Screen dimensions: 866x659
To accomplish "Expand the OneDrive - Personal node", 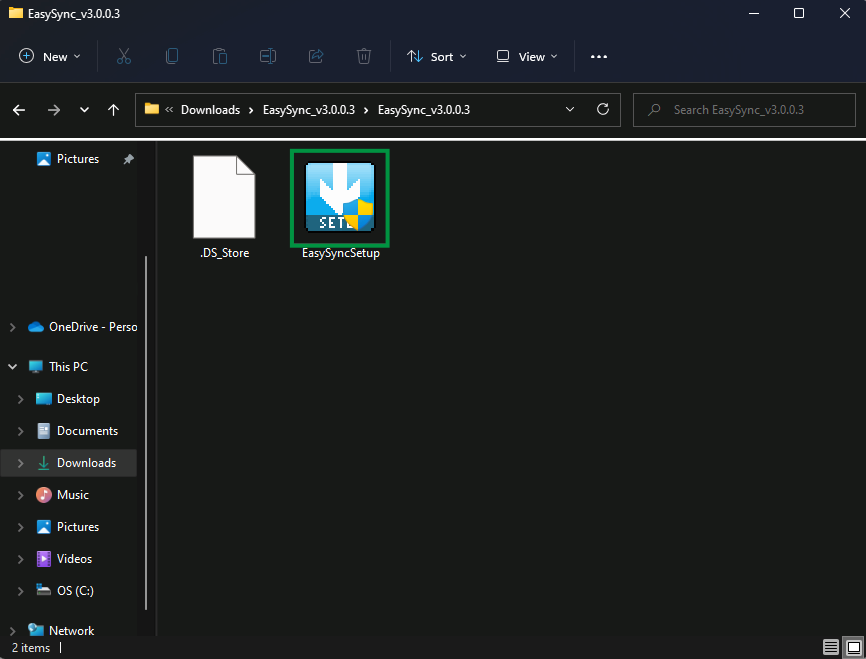I will click(x=13, y=327).
